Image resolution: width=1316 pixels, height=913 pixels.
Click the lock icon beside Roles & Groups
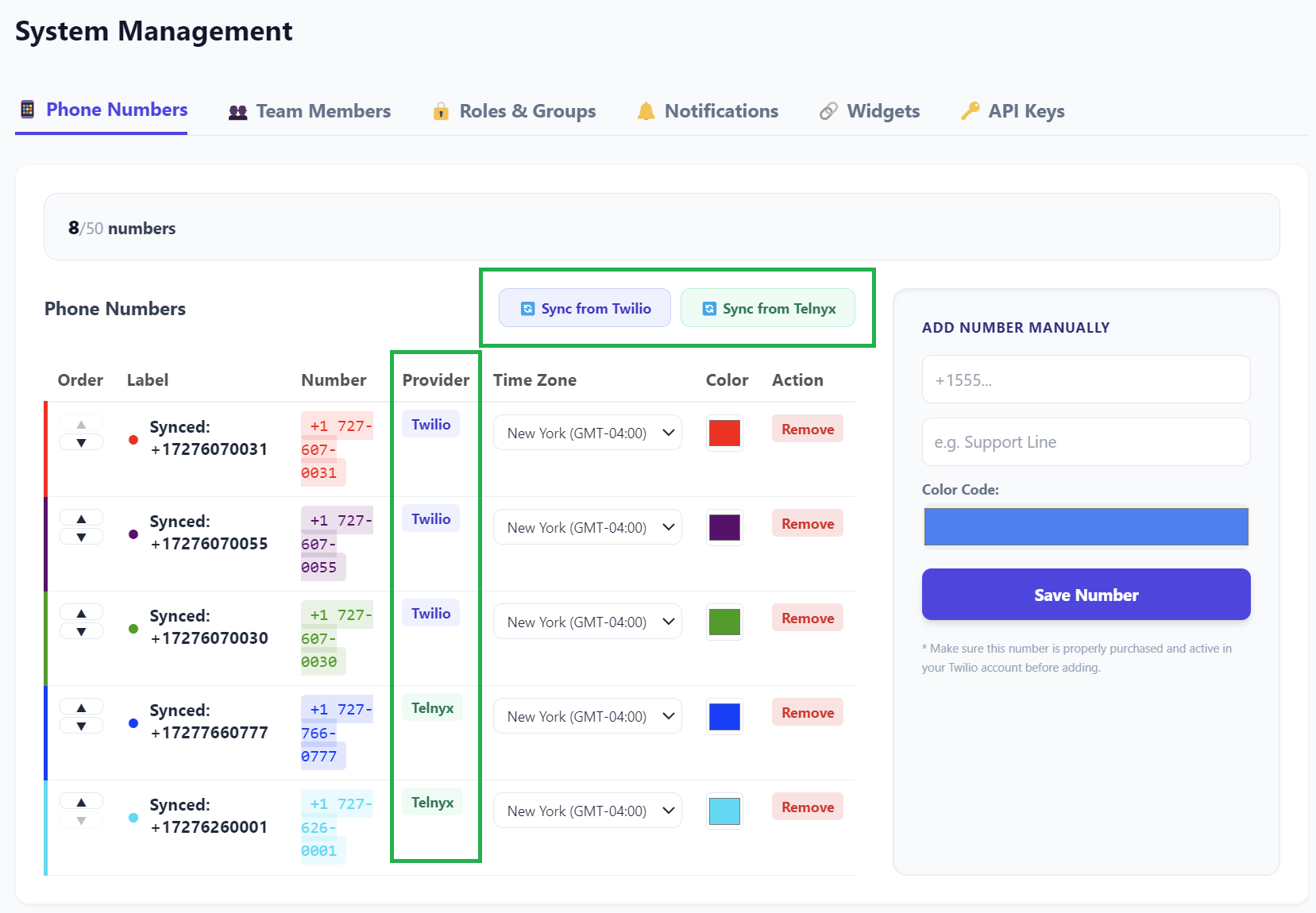point(441,111)
